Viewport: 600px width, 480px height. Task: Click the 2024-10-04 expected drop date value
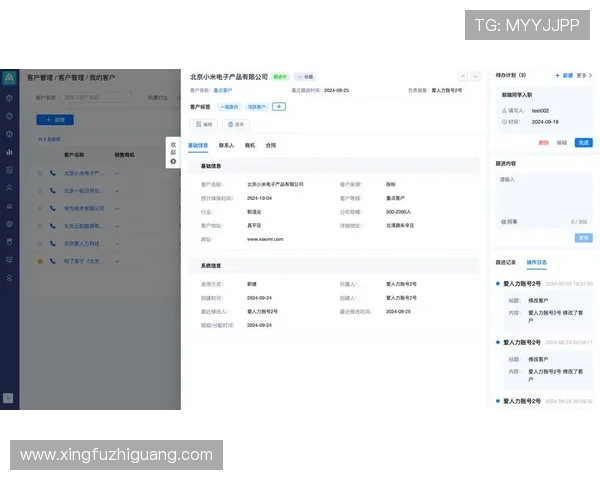click(259, 198)
